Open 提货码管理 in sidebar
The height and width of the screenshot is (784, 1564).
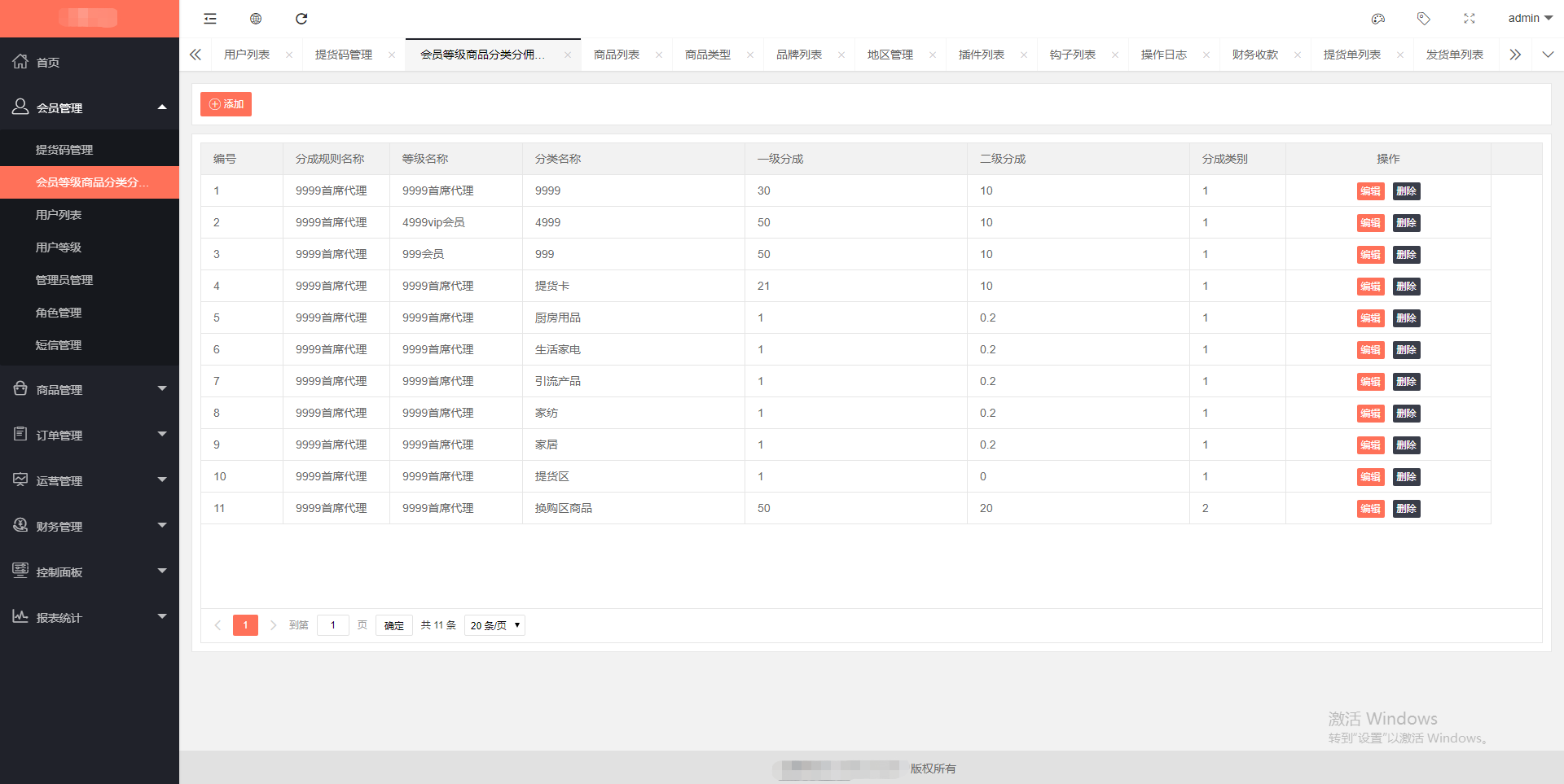coord(90,150)
